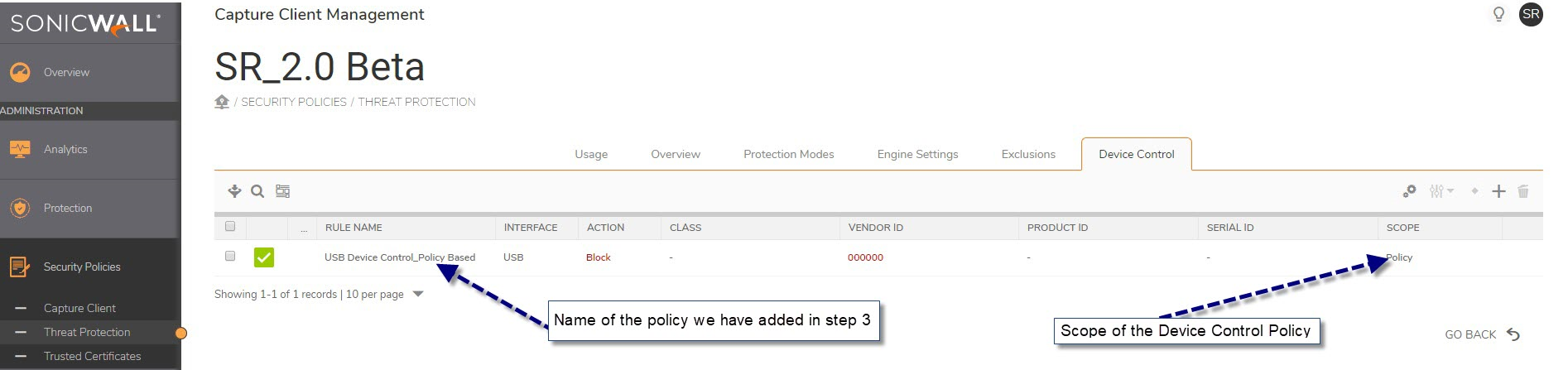The width and height of the screenshot is (1568, 370).
Task: Click the lightbulb tips icon
Action: tap(1498, 14)
